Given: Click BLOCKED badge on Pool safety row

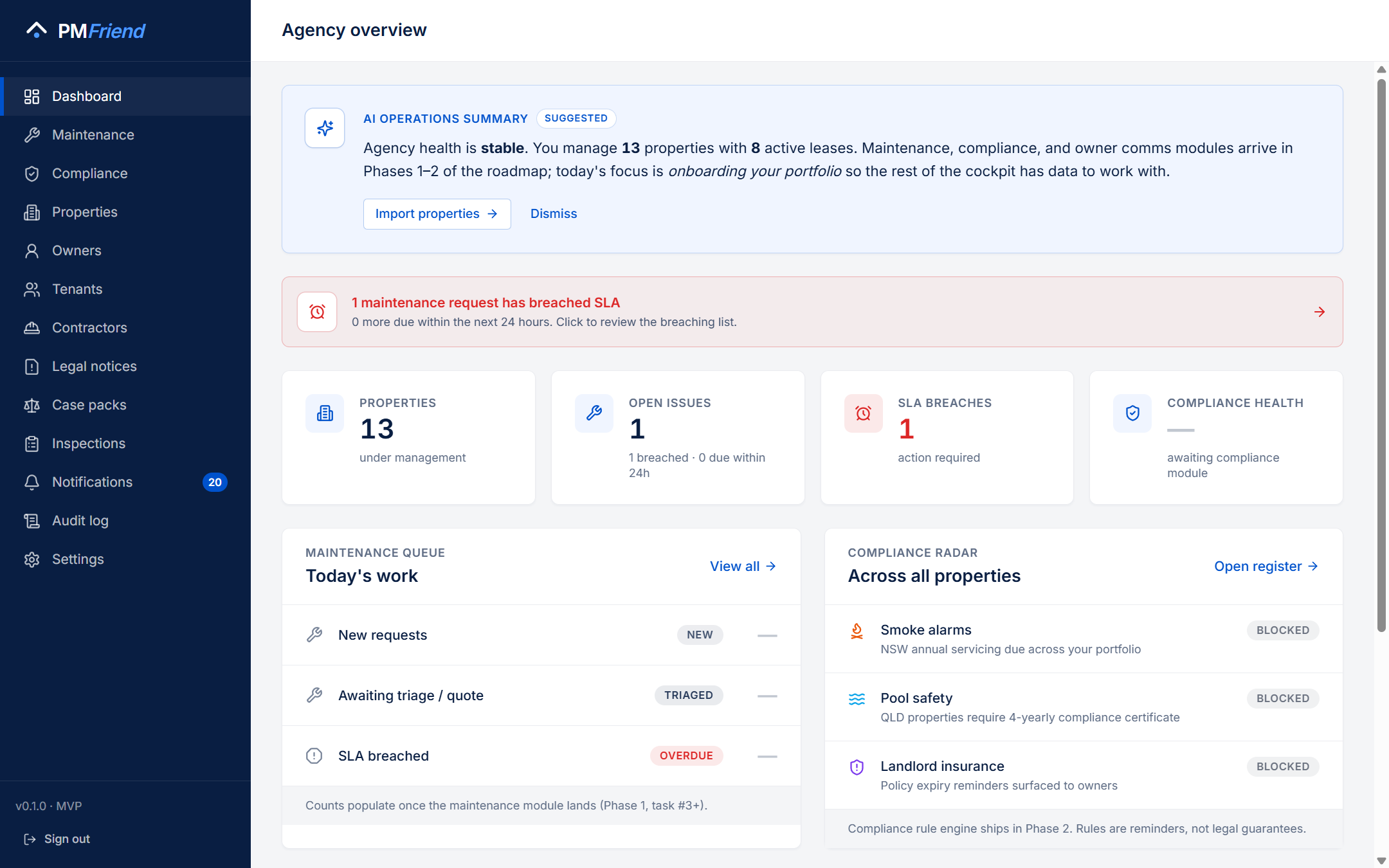Looking at the screenshot, I should click(x=1283, y=699).
